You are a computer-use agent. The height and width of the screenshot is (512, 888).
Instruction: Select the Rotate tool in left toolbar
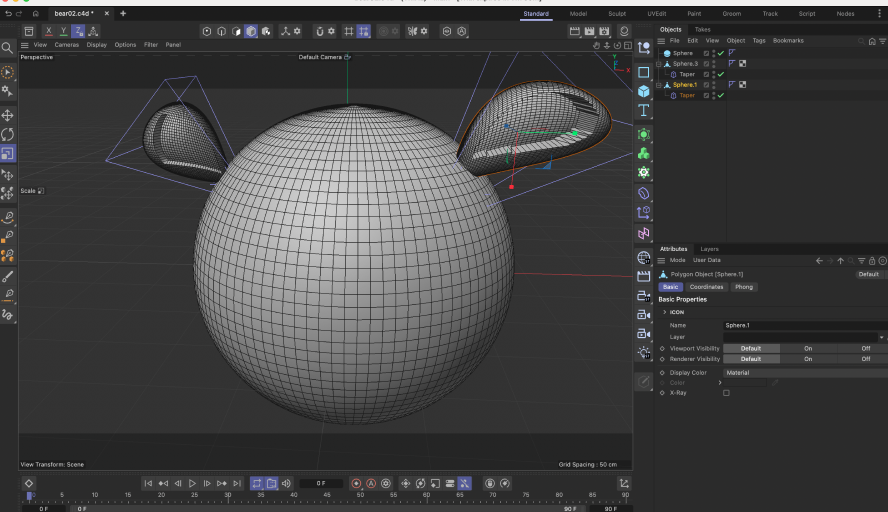[8, 134]
